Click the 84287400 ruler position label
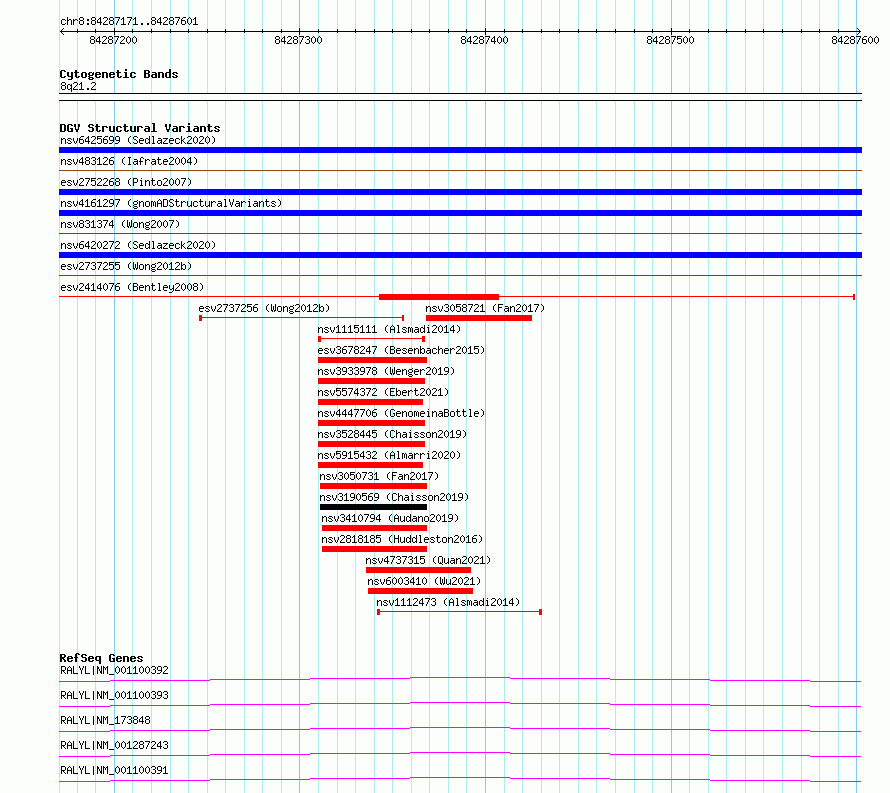The width and height of the screenshot is (890, 793). [484, 40]
